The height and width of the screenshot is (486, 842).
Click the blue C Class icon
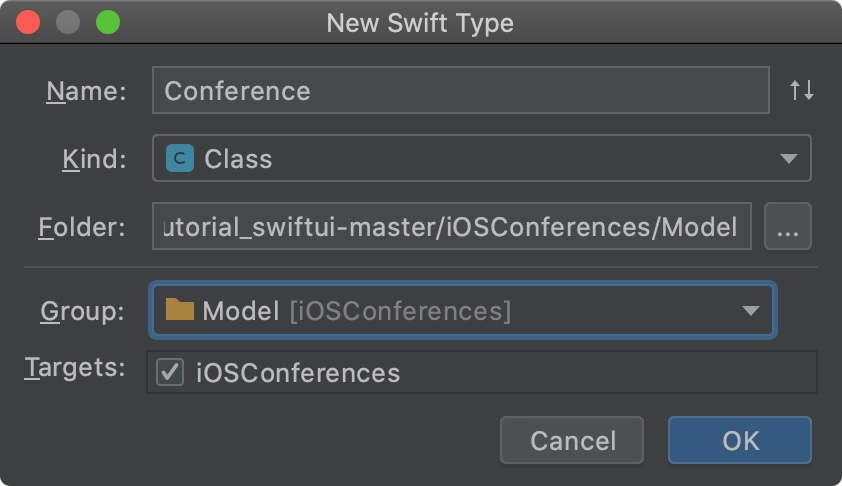pyautogui.click(x=180, y=158)
